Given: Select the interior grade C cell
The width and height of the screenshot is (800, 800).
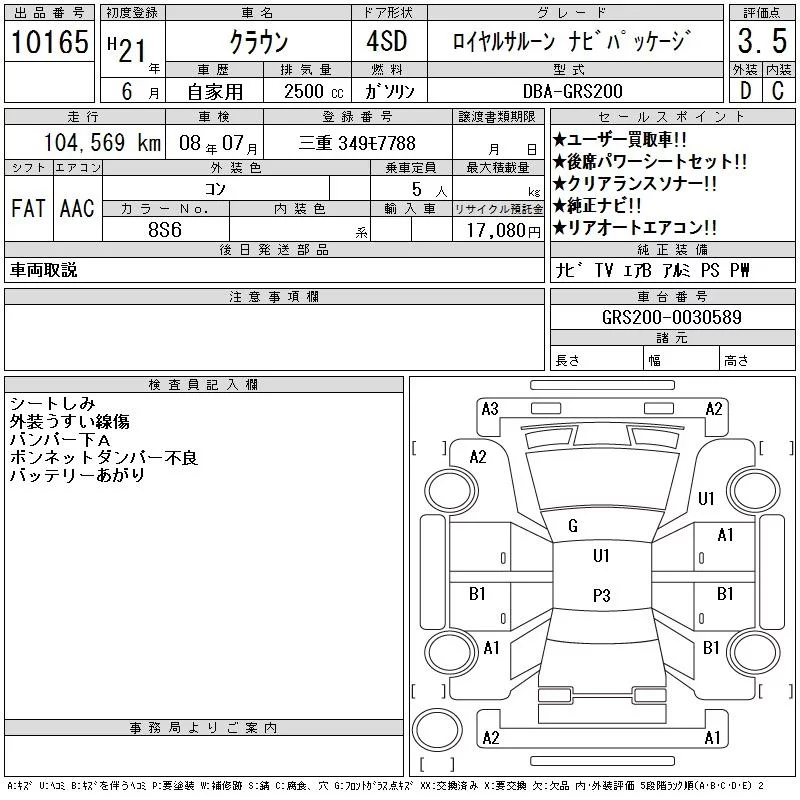Looking at the screenshot, I should pyautogui.click(x=778, y=90).
